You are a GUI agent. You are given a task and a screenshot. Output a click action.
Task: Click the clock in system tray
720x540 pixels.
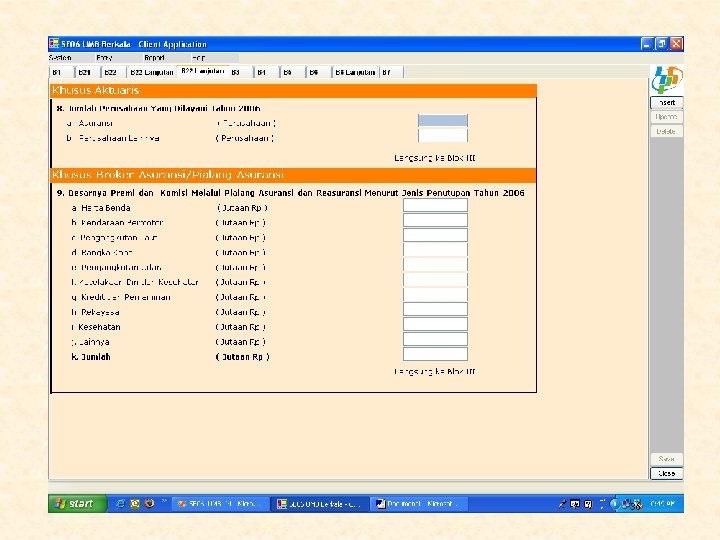coord(662,504)
